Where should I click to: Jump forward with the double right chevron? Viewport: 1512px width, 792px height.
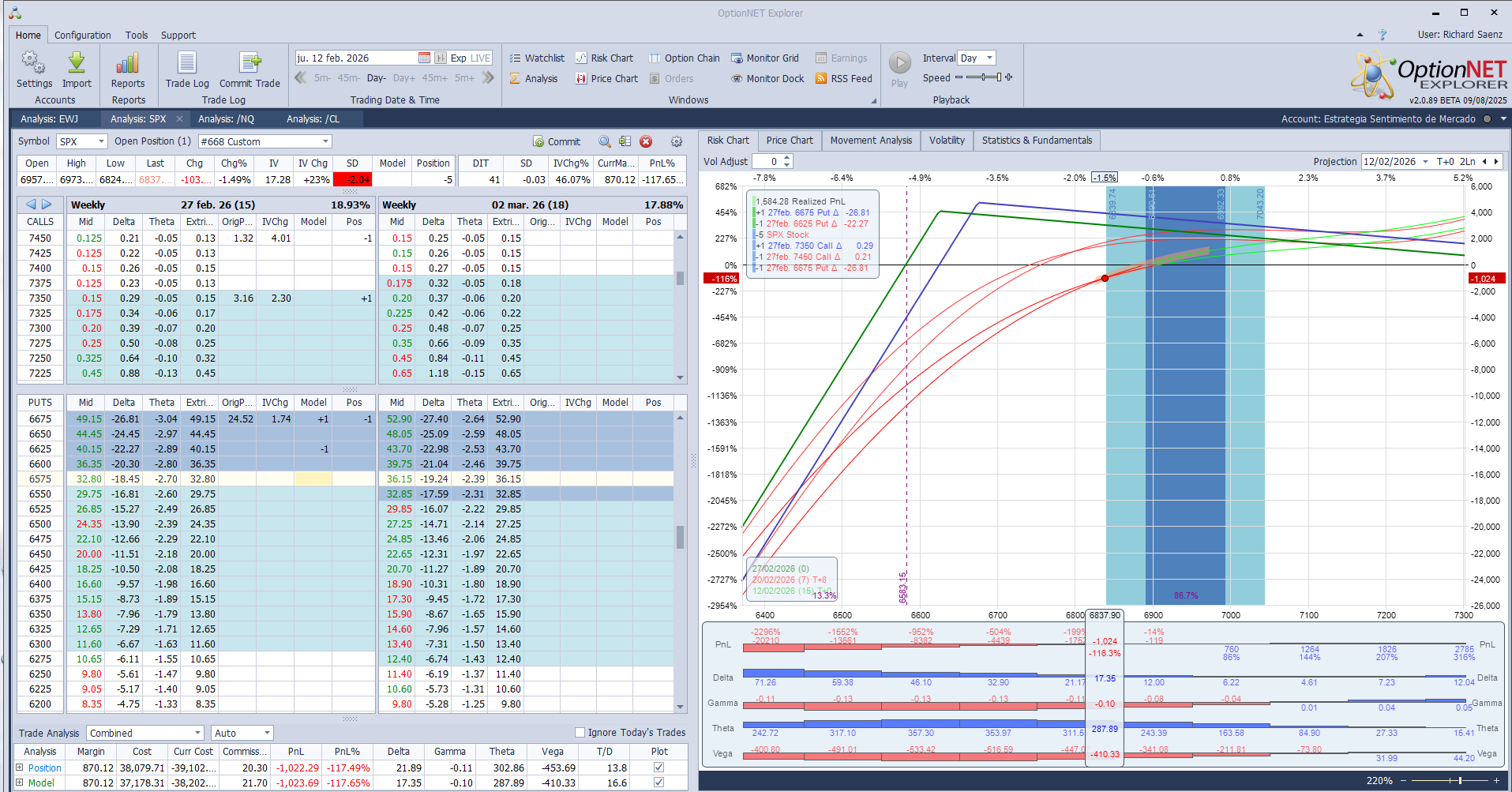pos(488,77)
